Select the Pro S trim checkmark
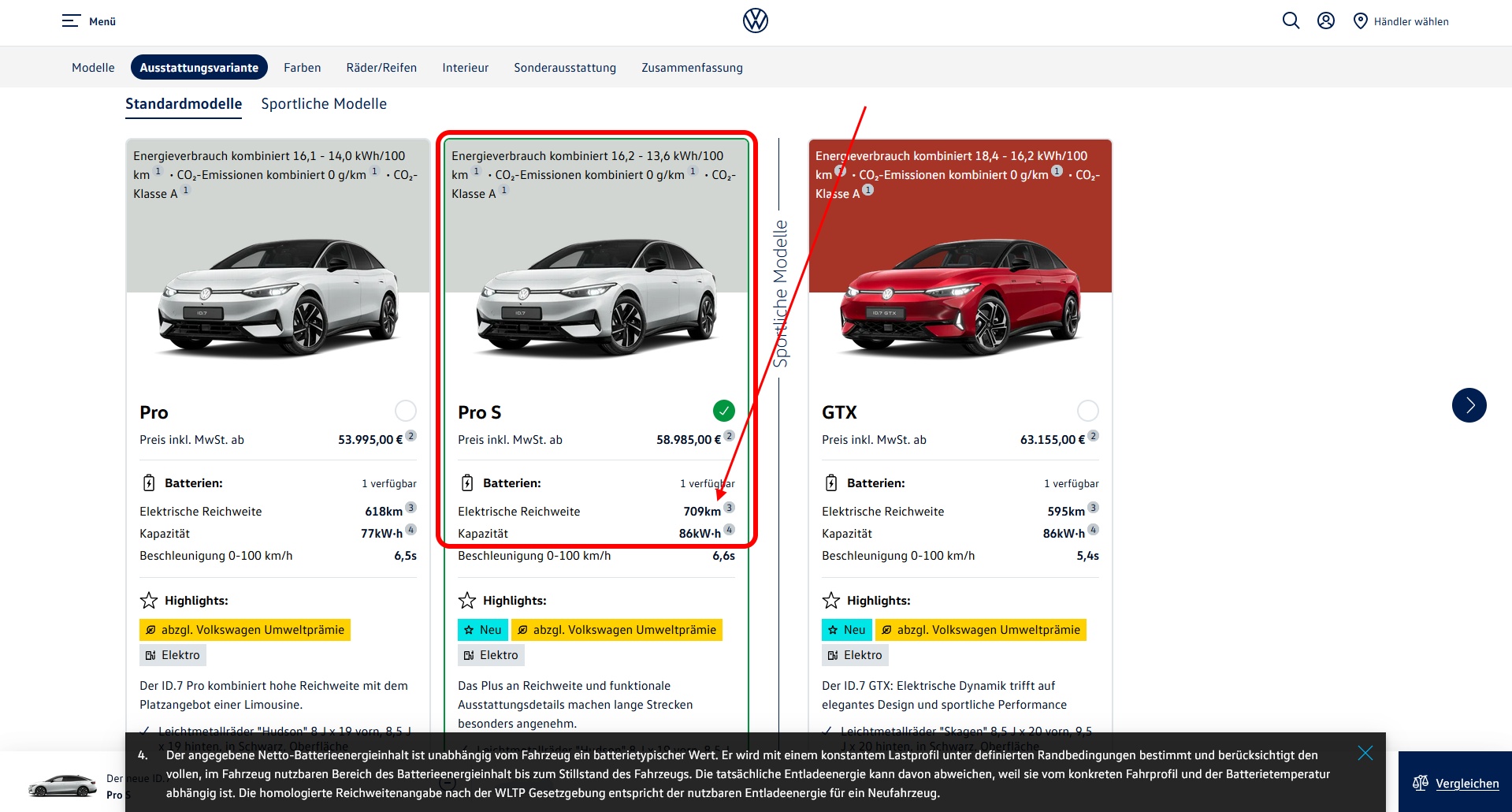This screenshot has height=812, width=1512. (x=724, y=411)
